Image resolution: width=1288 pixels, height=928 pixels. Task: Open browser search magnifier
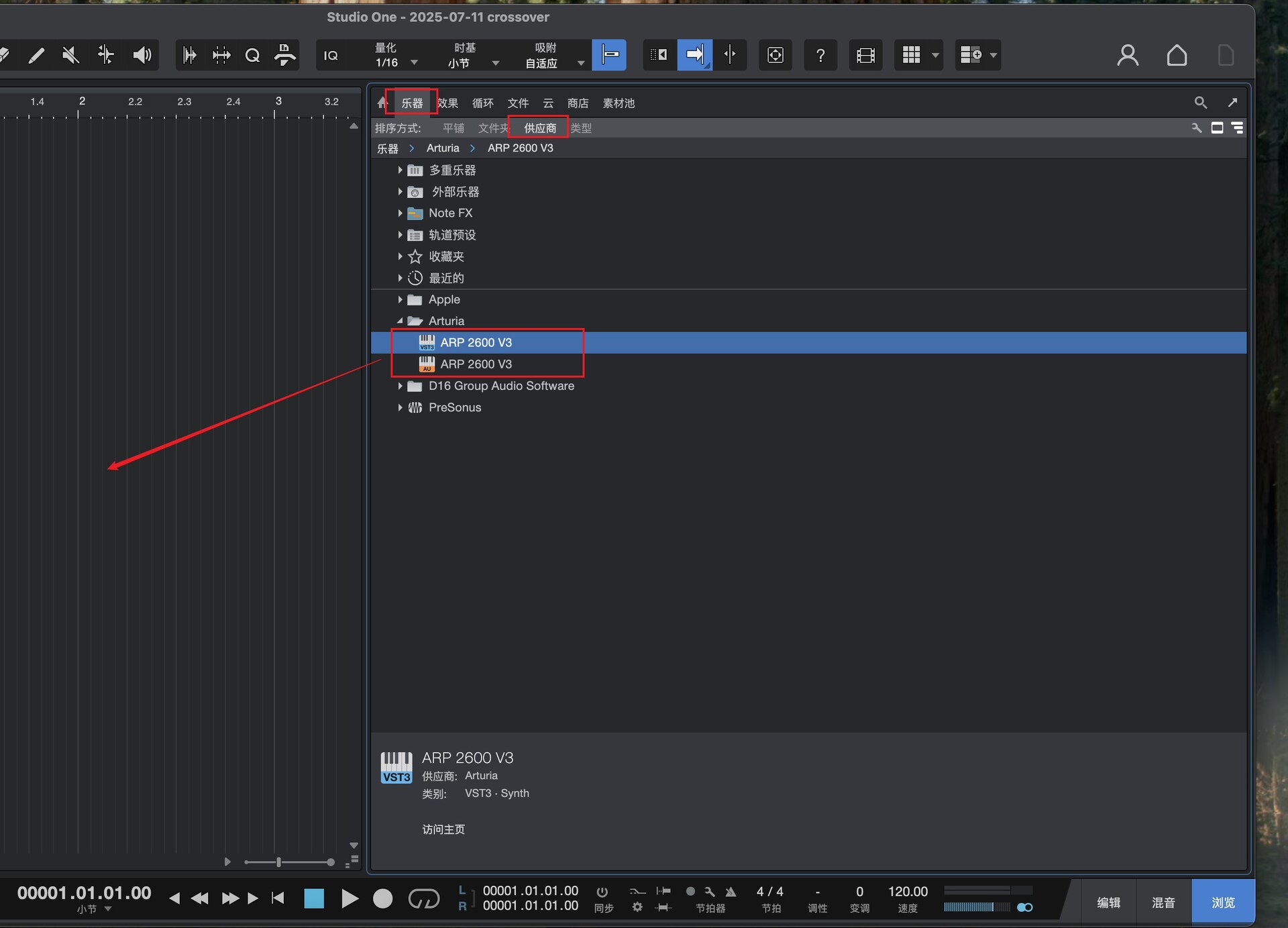pyautogui.click(x=1200, y=102)
